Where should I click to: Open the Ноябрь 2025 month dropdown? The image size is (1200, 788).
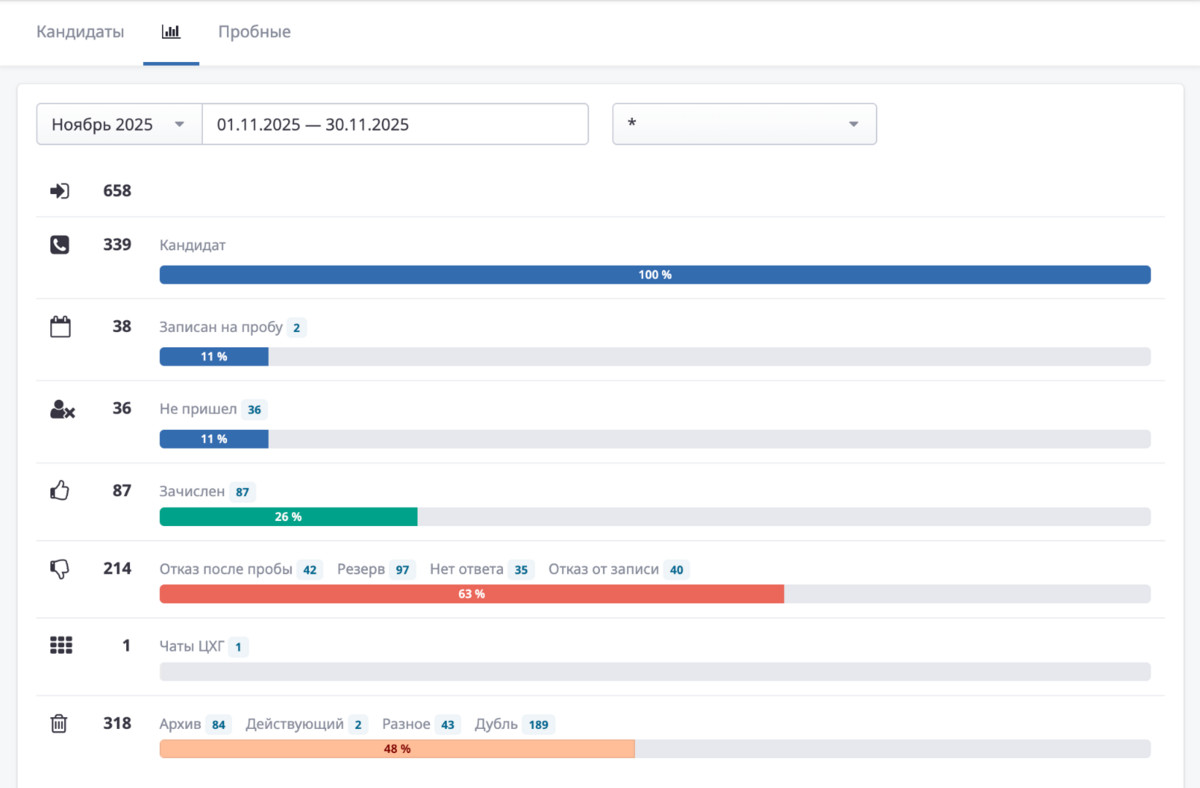119,125
